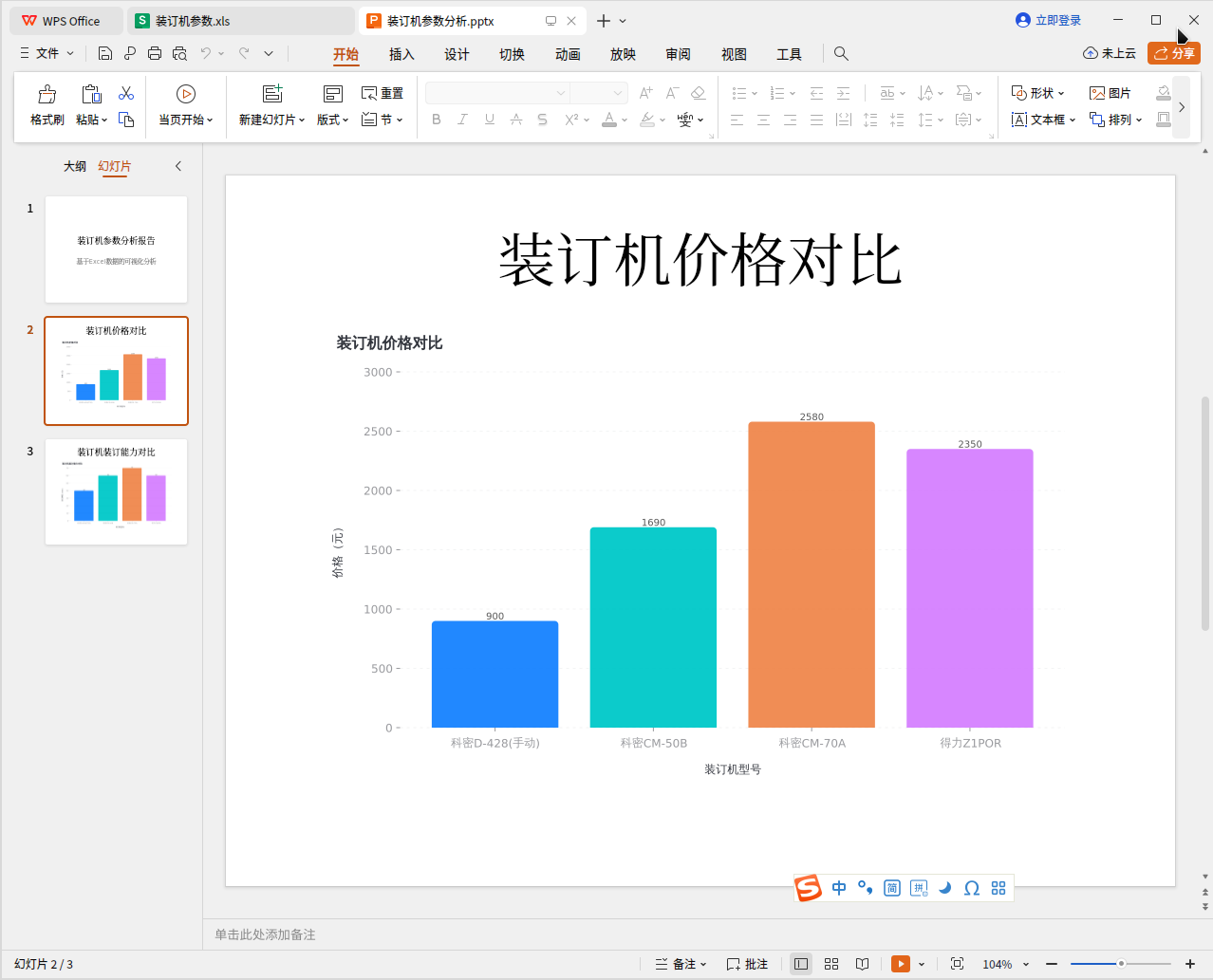Screen dimensions: 1213x980
Task: Start slideshow from current page (当页开始)
Action: [186, 94]
